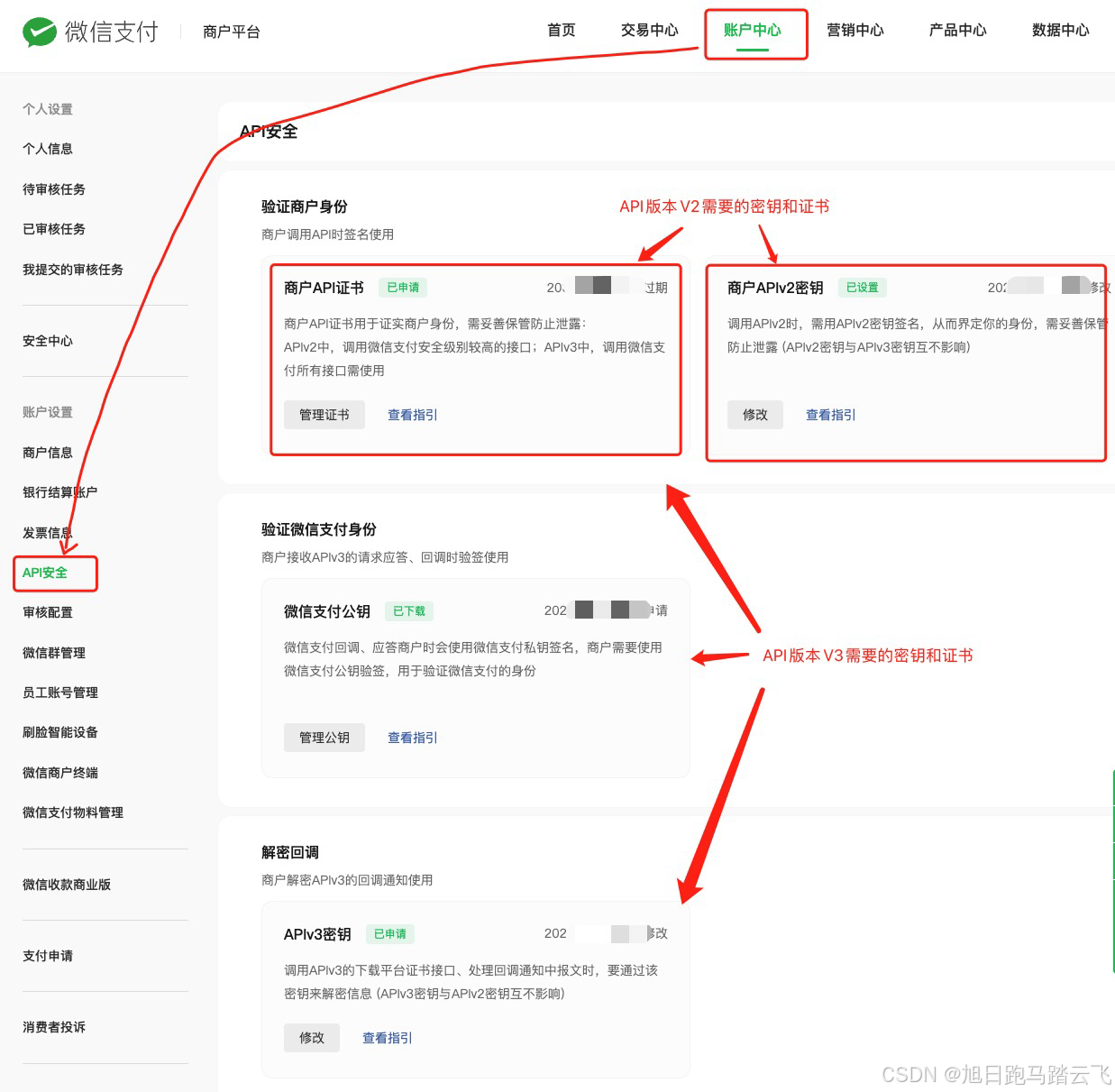This screenshot has width=1115, height=1092.
Task: Select API安全 in the sidebar
Action: coord(45,573)
